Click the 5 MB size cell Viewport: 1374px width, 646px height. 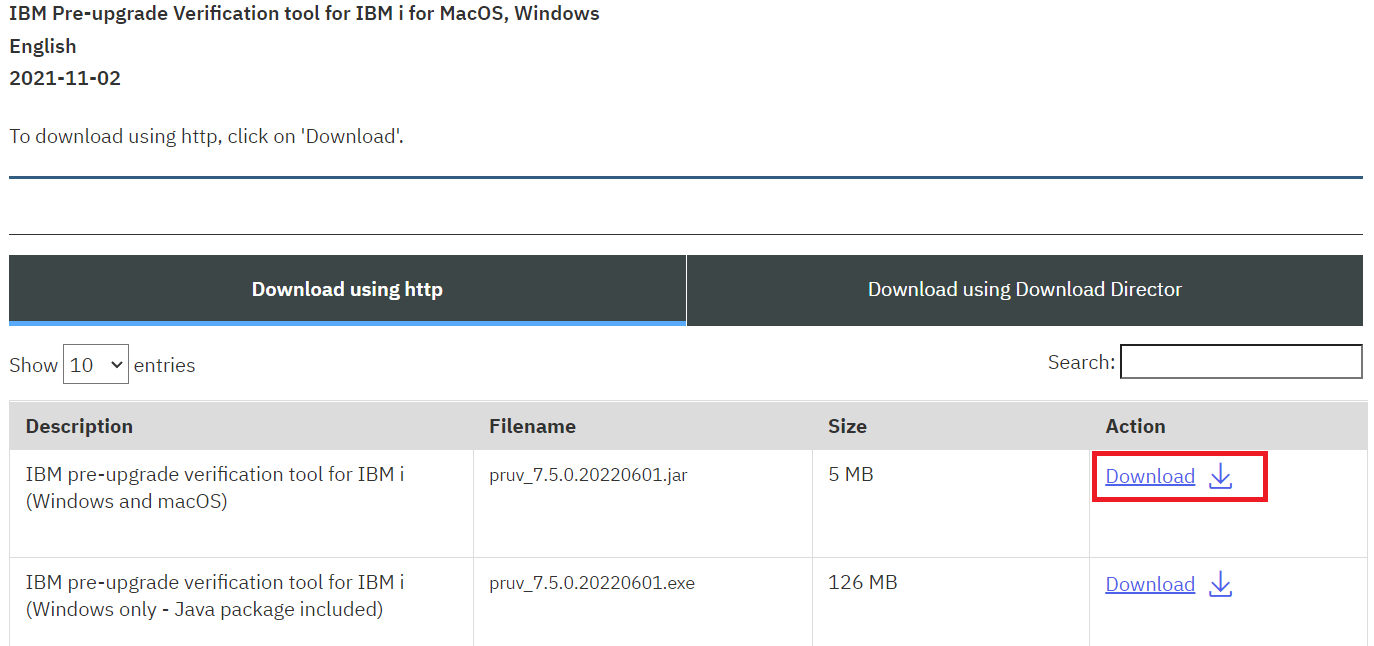click(x=851, y=475)
